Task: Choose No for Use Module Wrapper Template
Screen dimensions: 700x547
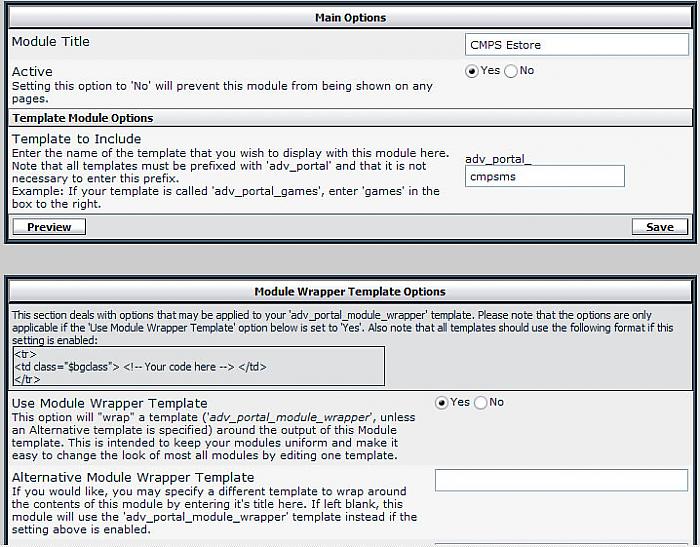Action: point(481,402)
